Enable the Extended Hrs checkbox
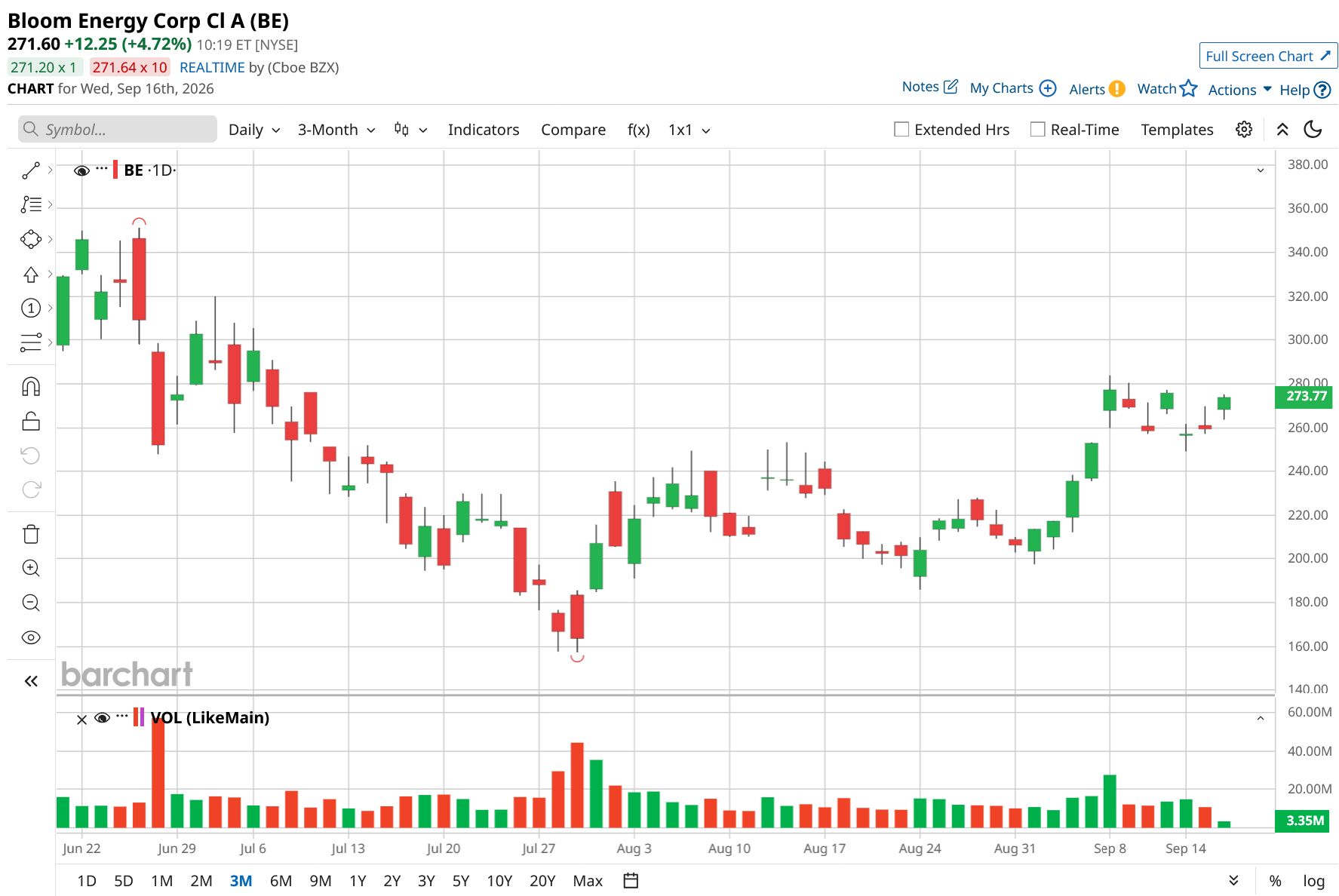Screen dimensions: 1339x896 tap(901, 130)
